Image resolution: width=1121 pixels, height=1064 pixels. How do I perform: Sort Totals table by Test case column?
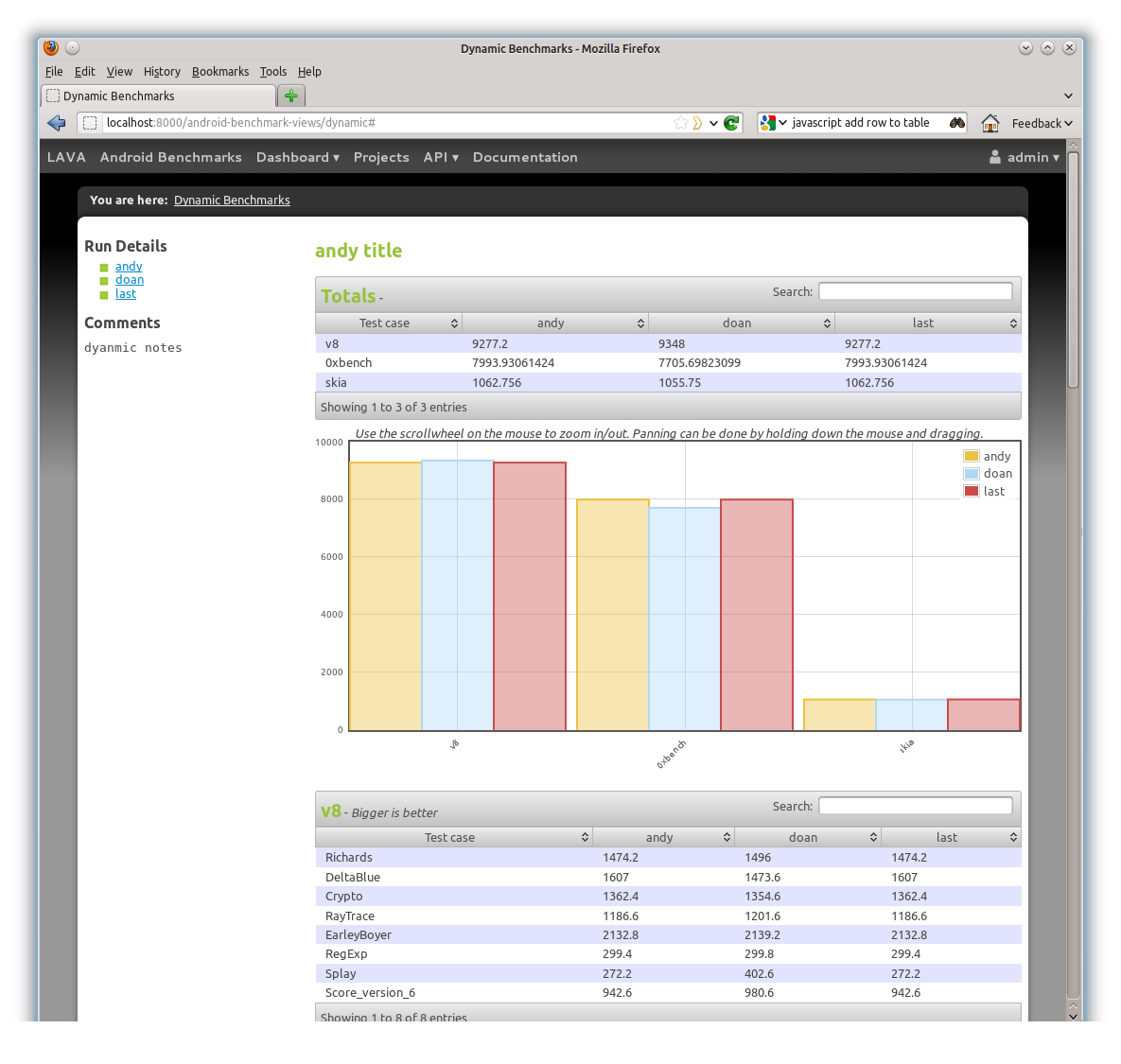tap(389, 323)
